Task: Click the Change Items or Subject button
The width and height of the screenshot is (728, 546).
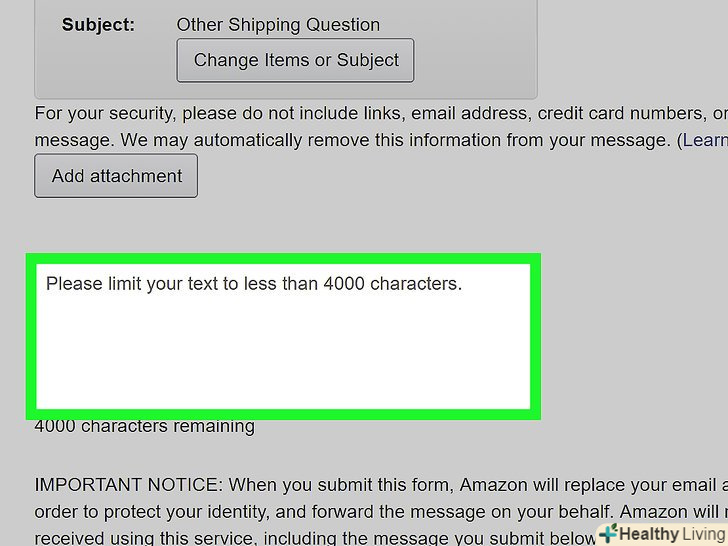Action: click(295, 60)
